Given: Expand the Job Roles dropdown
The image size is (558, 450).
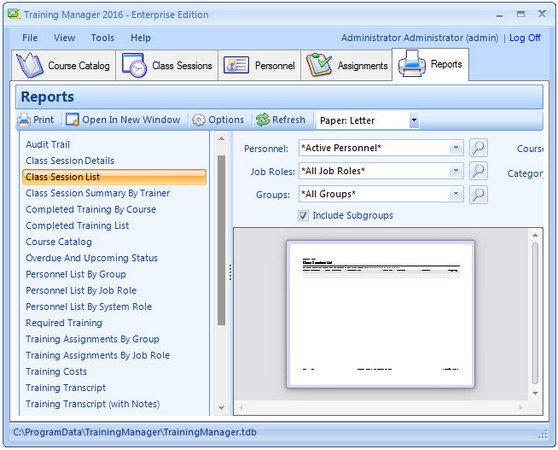Looking at the screenshot, I should 456,171.
